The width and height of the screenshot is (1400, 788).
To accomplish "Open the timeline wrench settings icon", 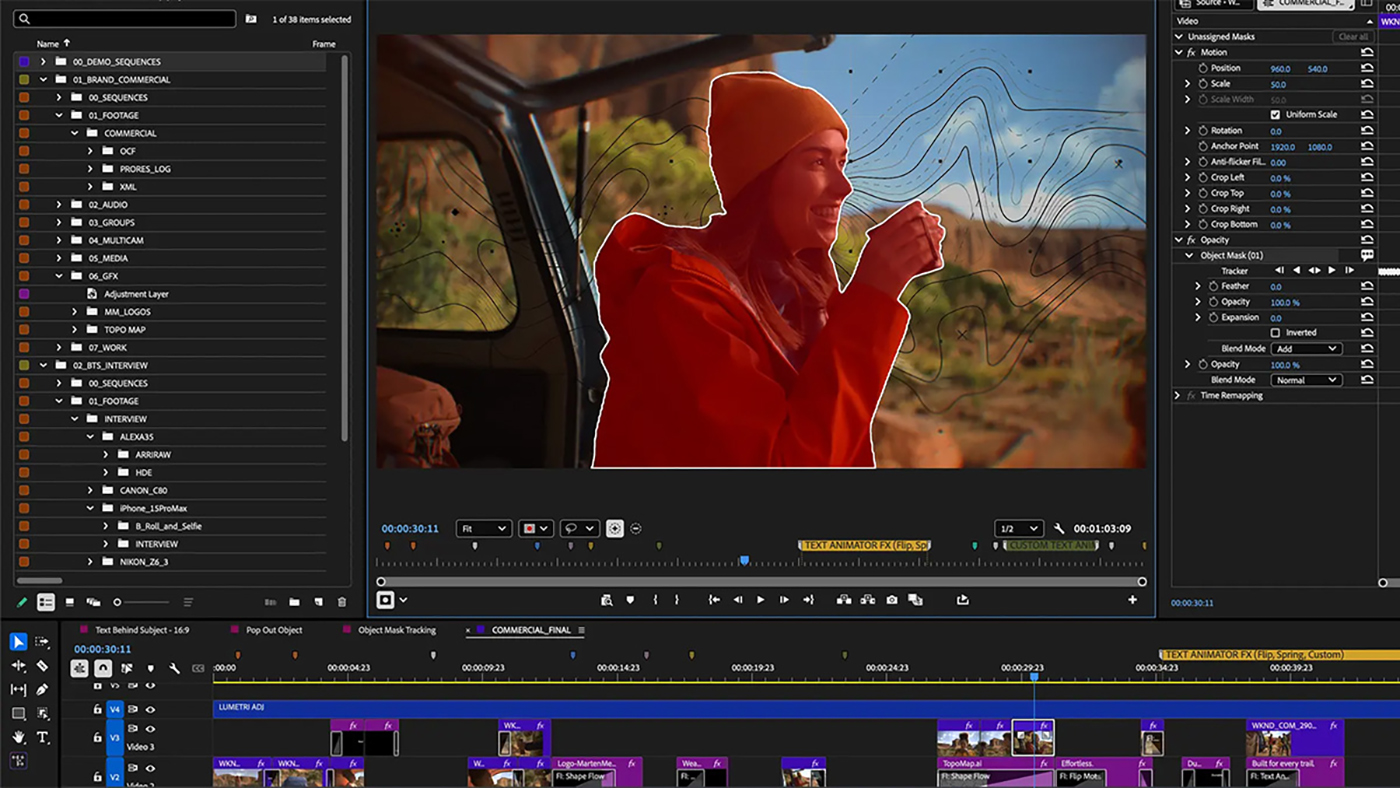I will pyautogui.click(x=173, y=667).
